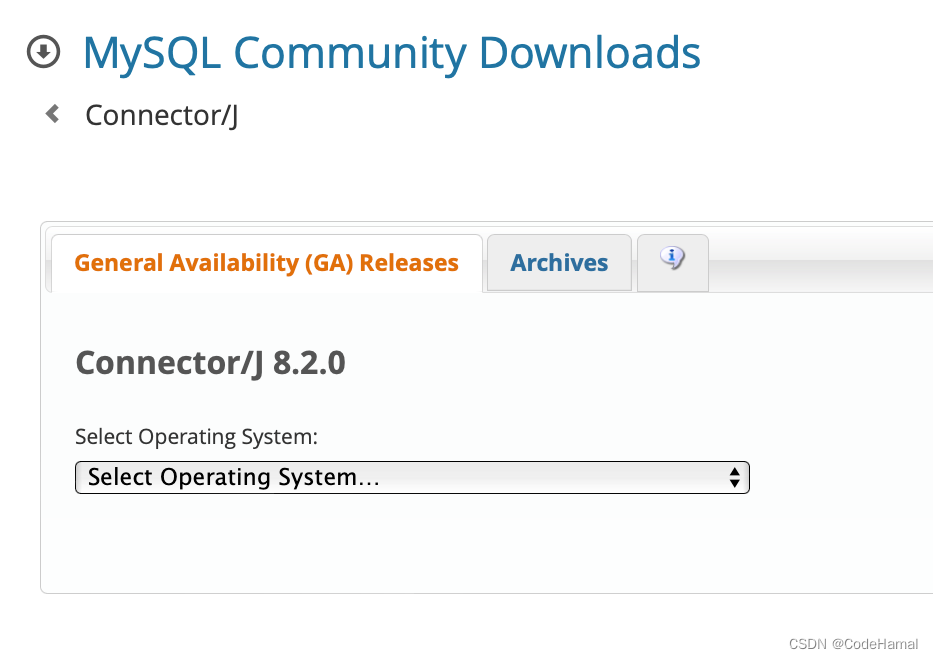This screenshot has width=933, height=659.
Task: Open the information speech-bubble tab
Action: click(672, 262)
